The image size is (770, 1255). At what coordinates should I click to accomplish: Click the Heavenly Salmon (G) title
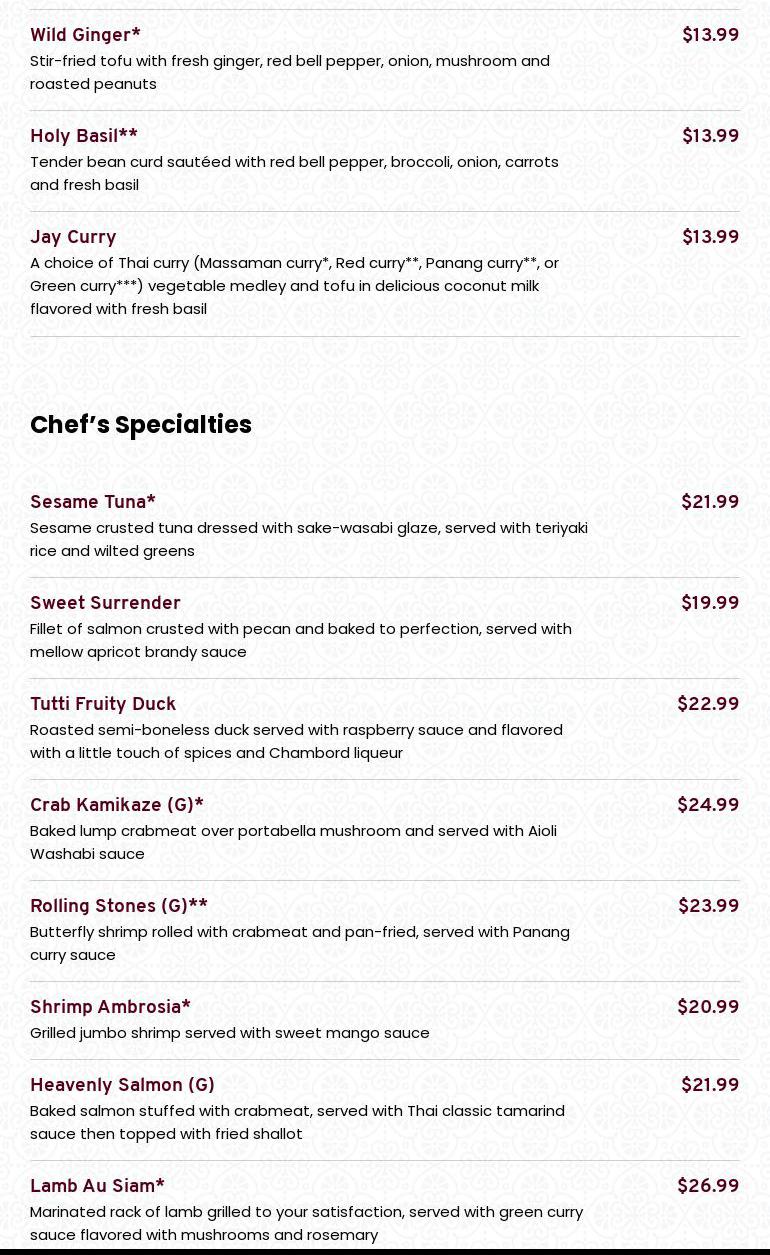tap(122, 1086)
